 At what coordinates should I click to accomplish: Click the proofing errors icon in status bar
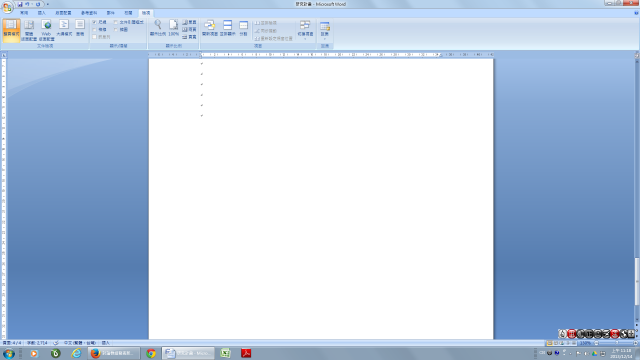(56, 343)
